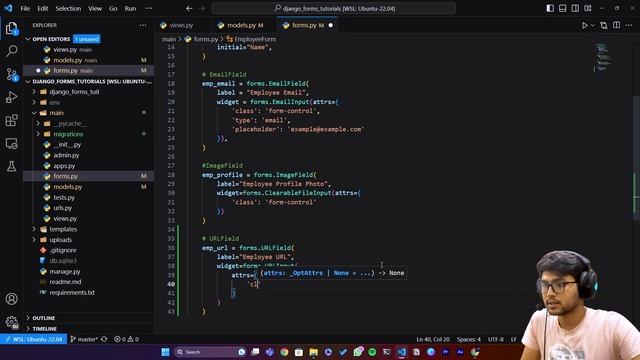Viewport: 640px width, 360px height.
Task: Open the Extensions view
Action: tap(11, 120)
